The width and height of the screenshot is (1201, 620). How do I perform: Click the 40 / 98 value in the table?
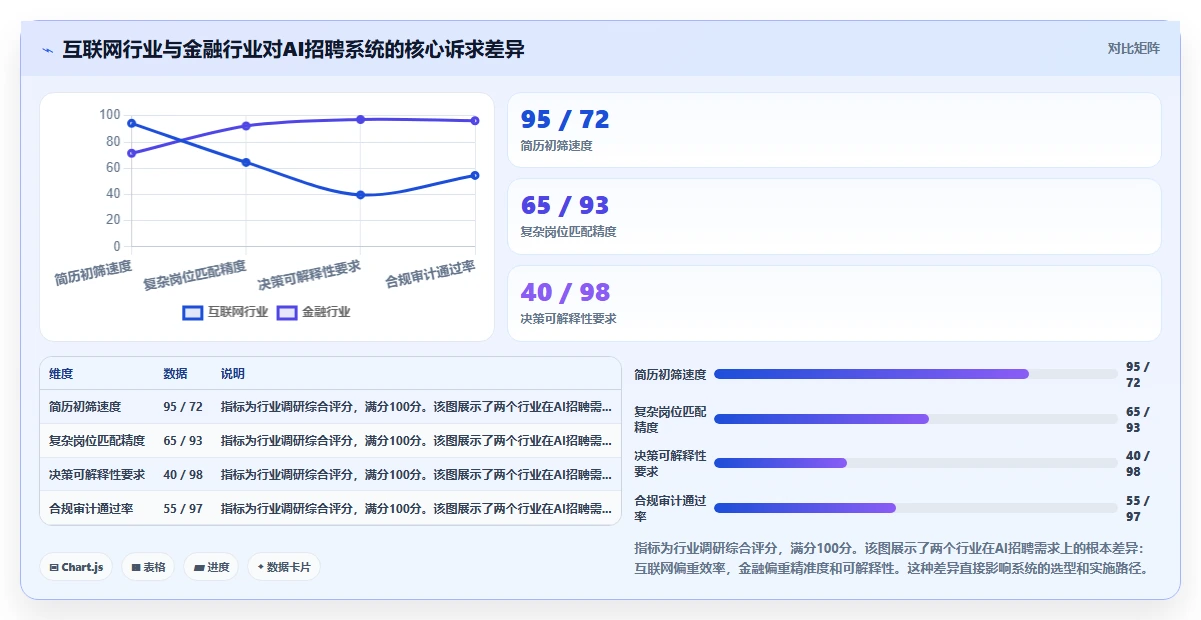tap(183, 475)
